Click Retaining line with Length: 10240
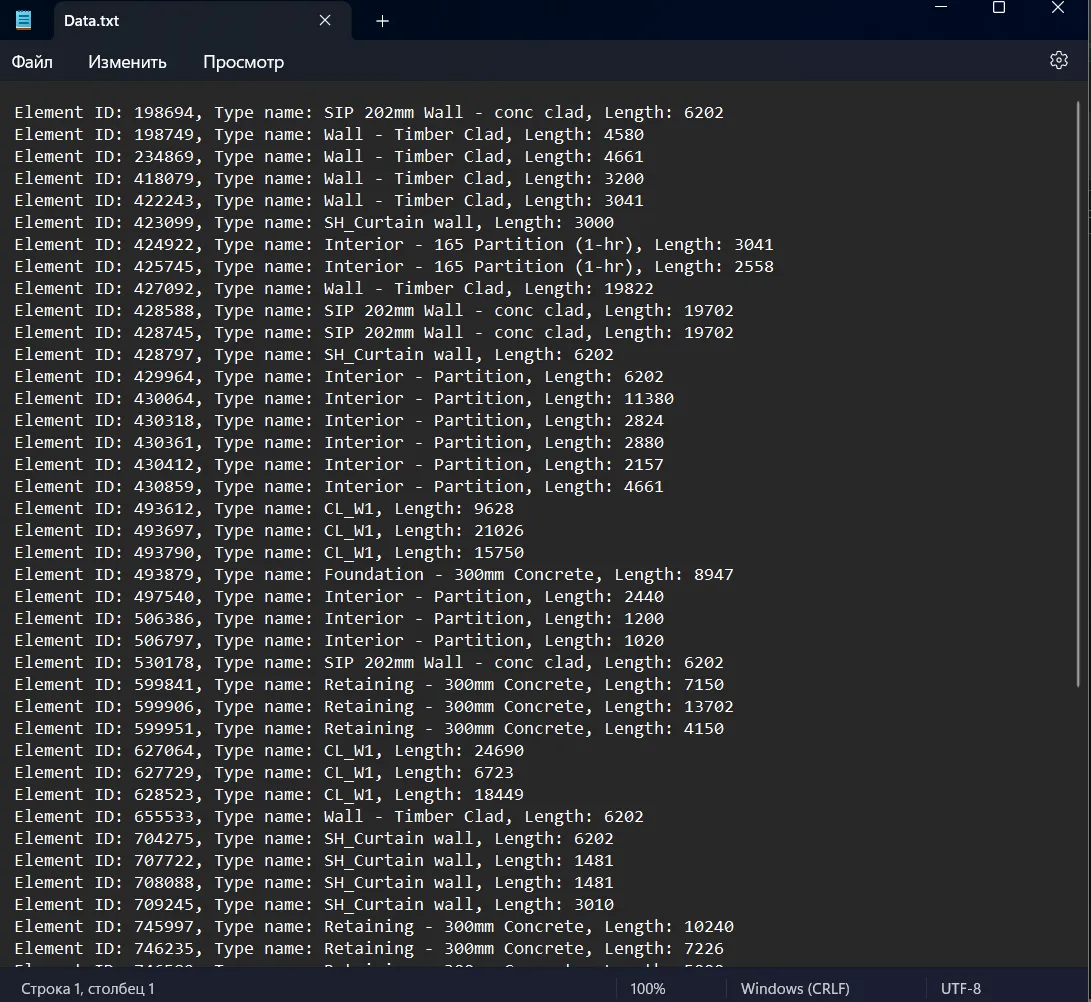 click(374, 927)
